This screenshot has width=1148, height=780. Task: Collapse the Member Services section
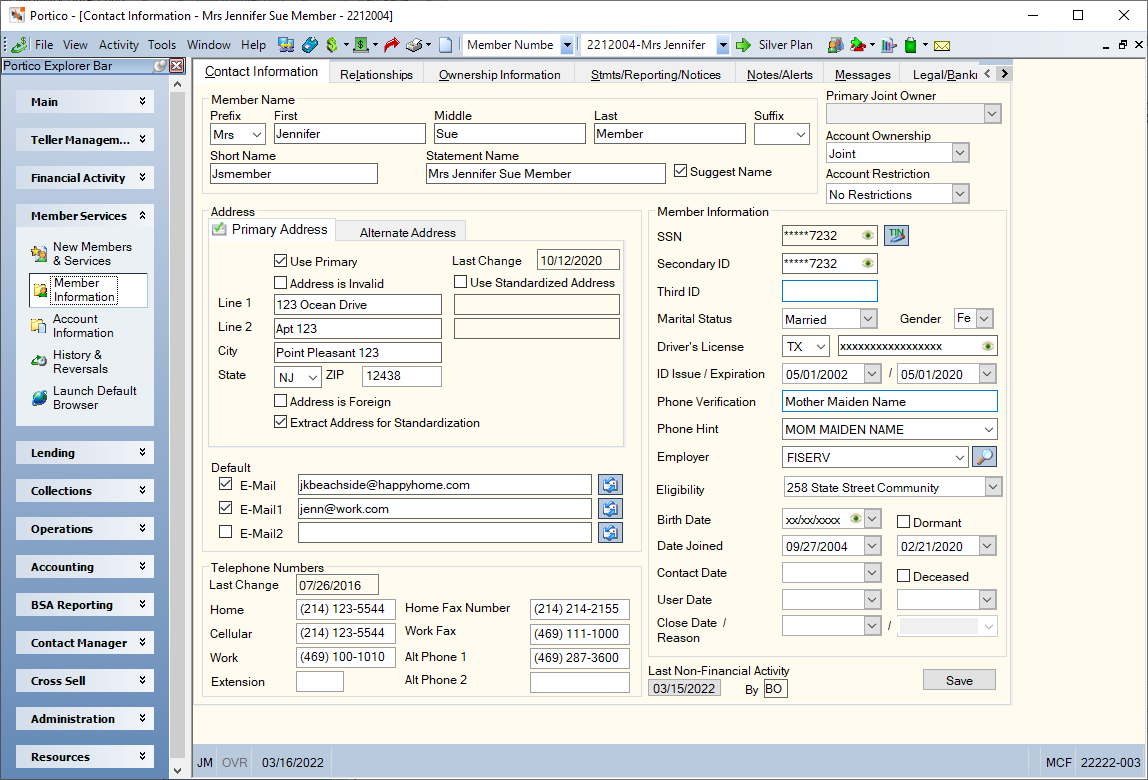pyautogui.click(x=85, y=215)
